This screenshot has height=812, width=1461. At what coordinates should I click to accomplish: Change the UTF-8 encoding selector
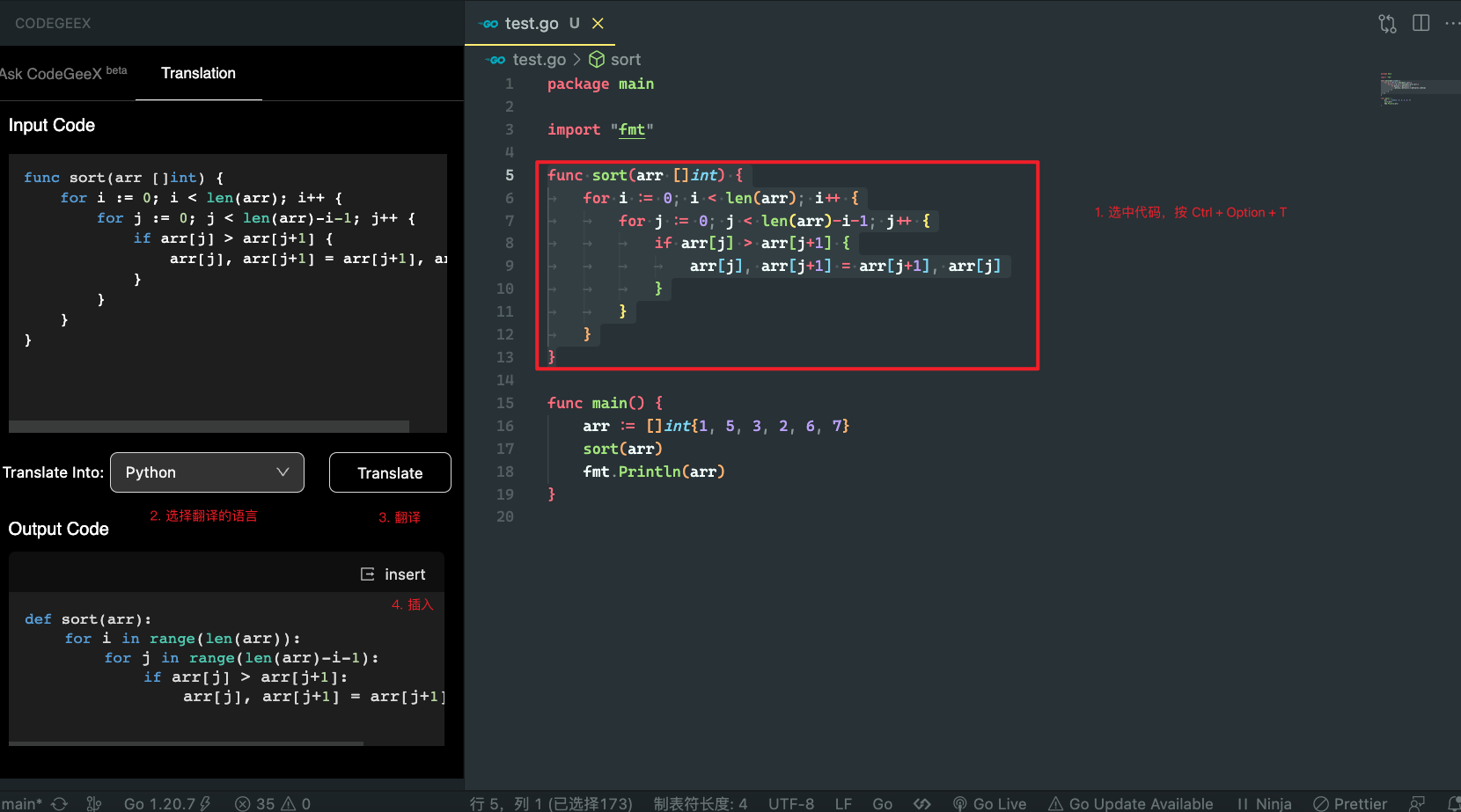(x=790, y=803)
